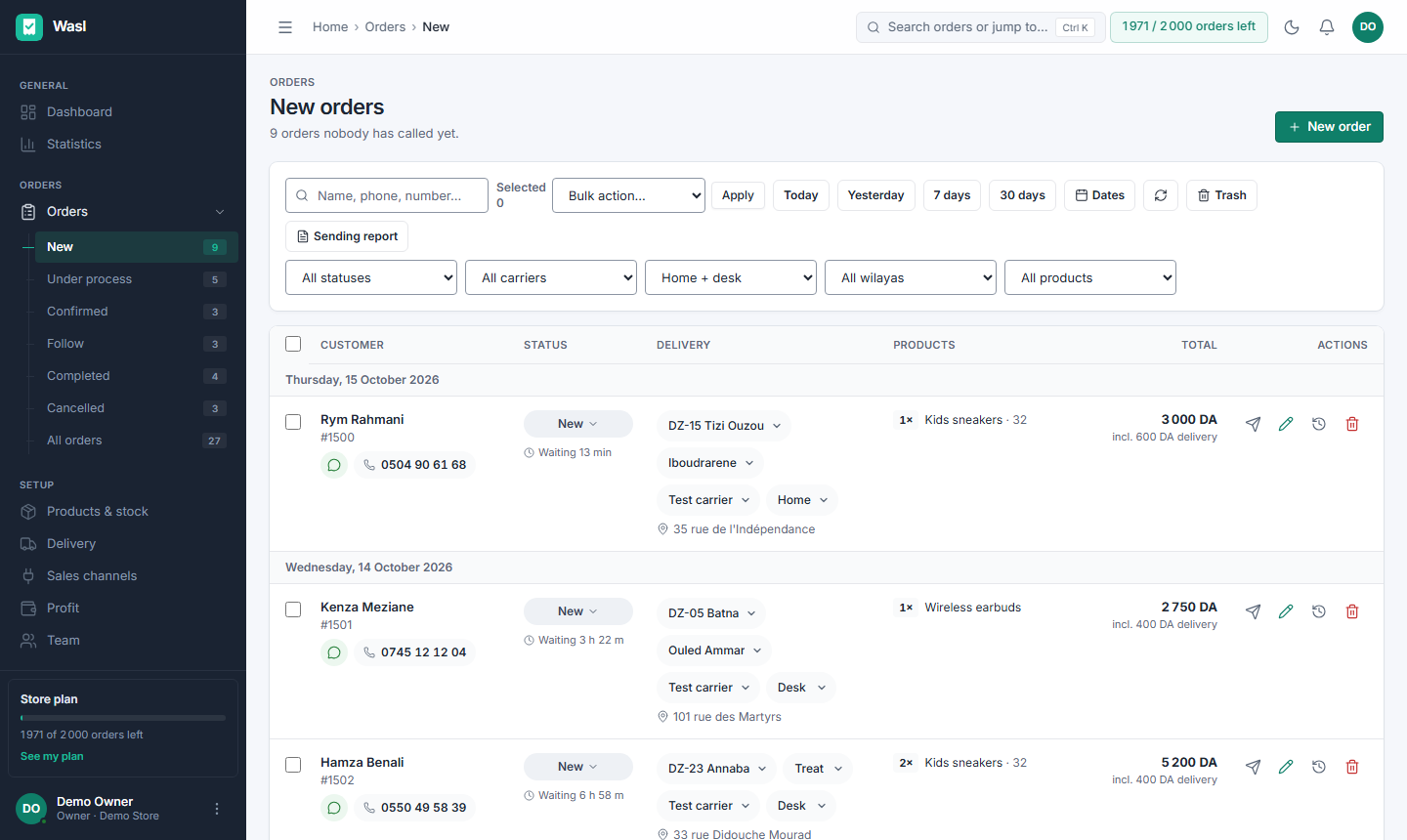Open the Sending report button
The height and width of the screenshot is (840, 1407).
click(x=347, y=236)
